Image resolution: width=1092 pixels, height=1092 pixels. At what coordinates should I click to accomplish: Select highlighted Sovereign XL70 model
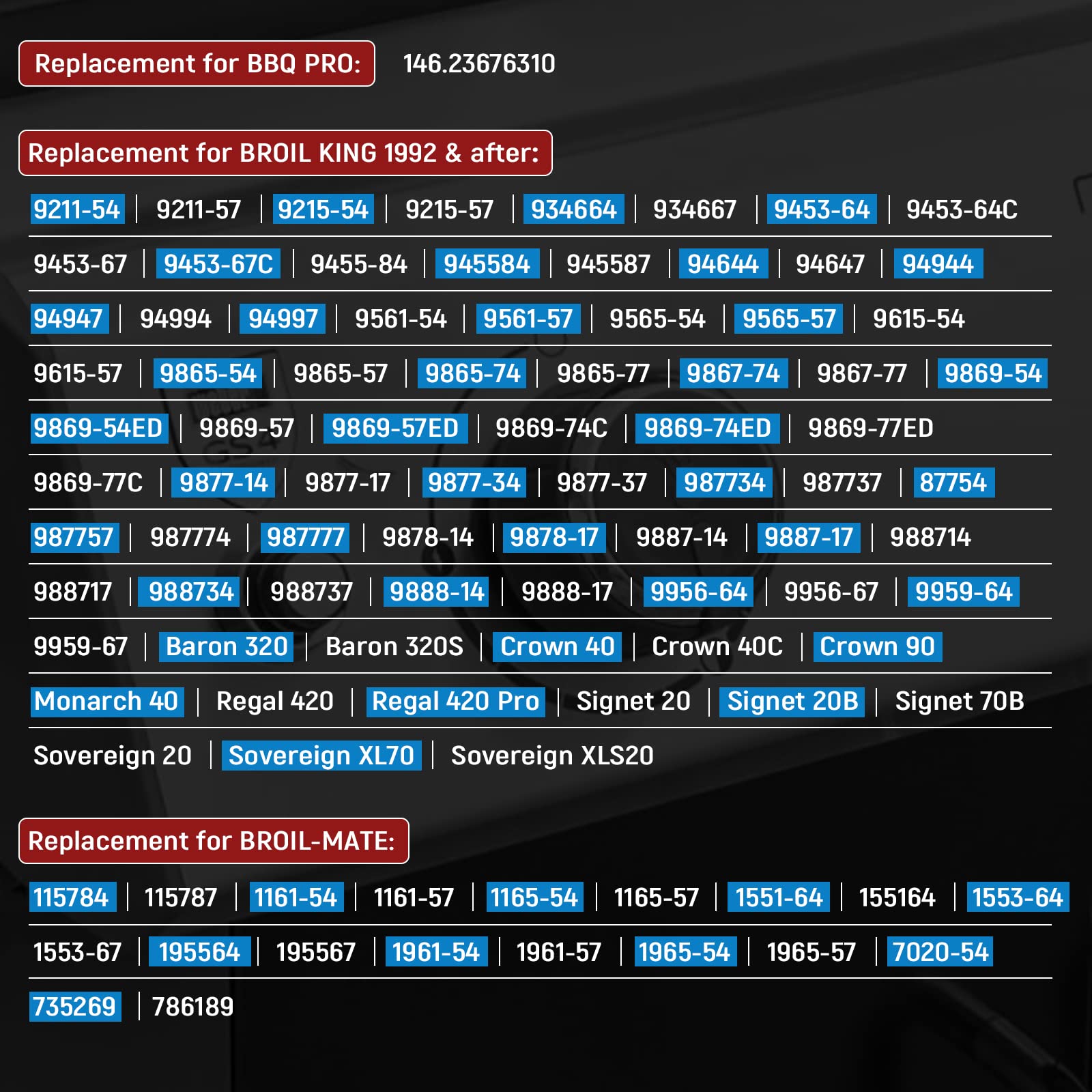321,756
